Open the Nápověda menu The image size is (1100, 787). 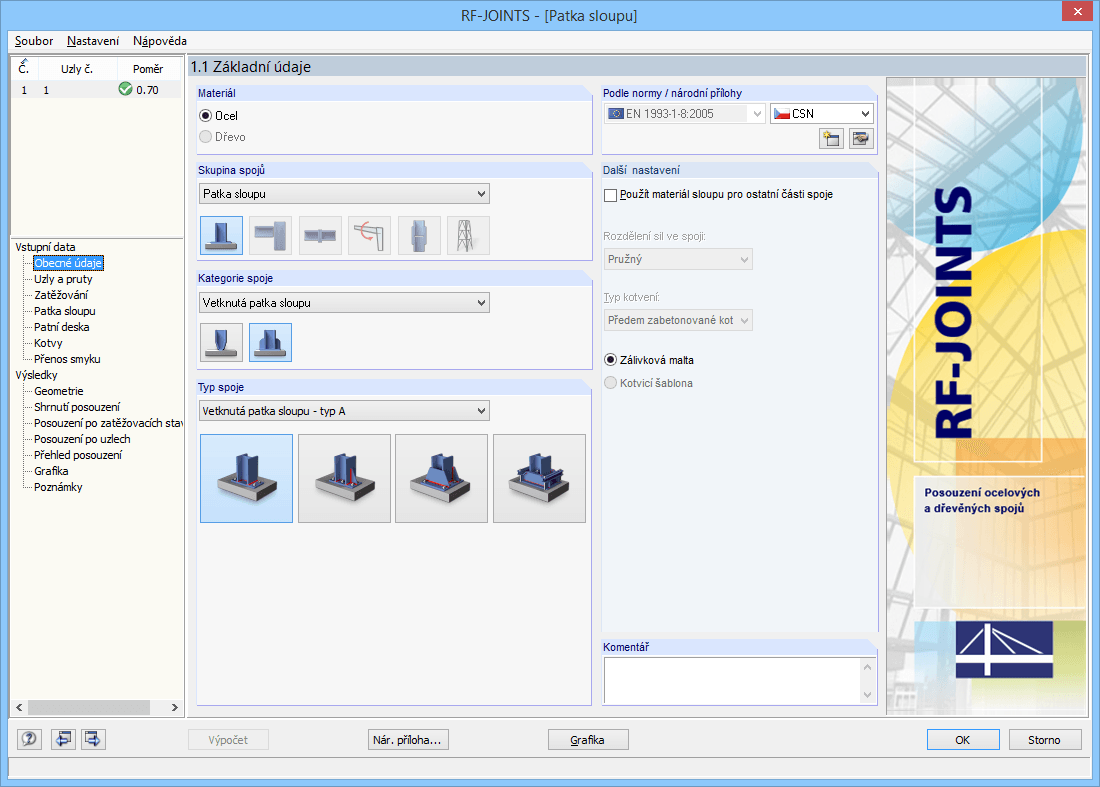tap(160, 41)
